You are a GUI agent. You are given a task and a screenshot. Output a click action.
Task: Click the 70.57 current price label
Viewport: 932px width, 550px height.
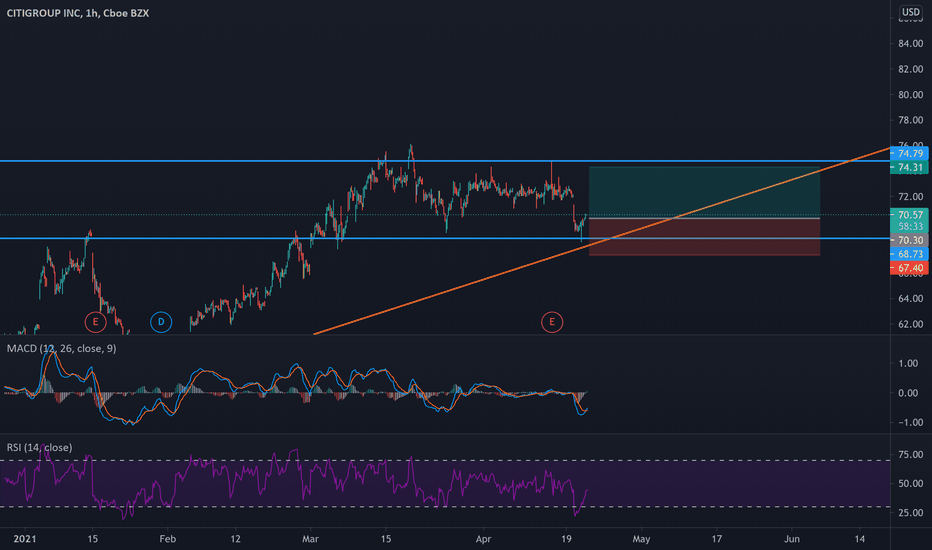909,215
